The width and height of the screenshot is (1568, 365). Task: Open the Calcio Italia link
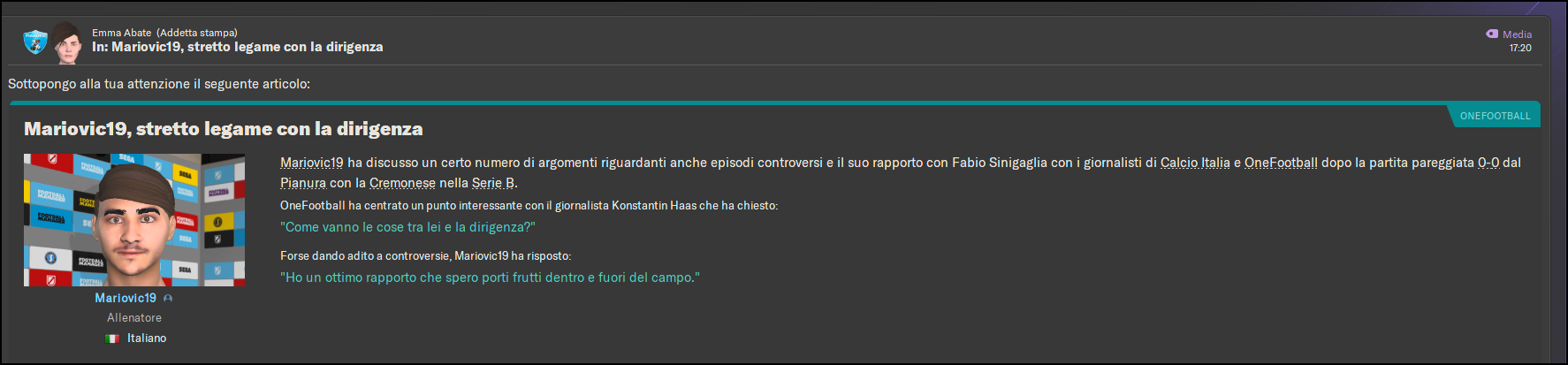(x=1195, y=163)
